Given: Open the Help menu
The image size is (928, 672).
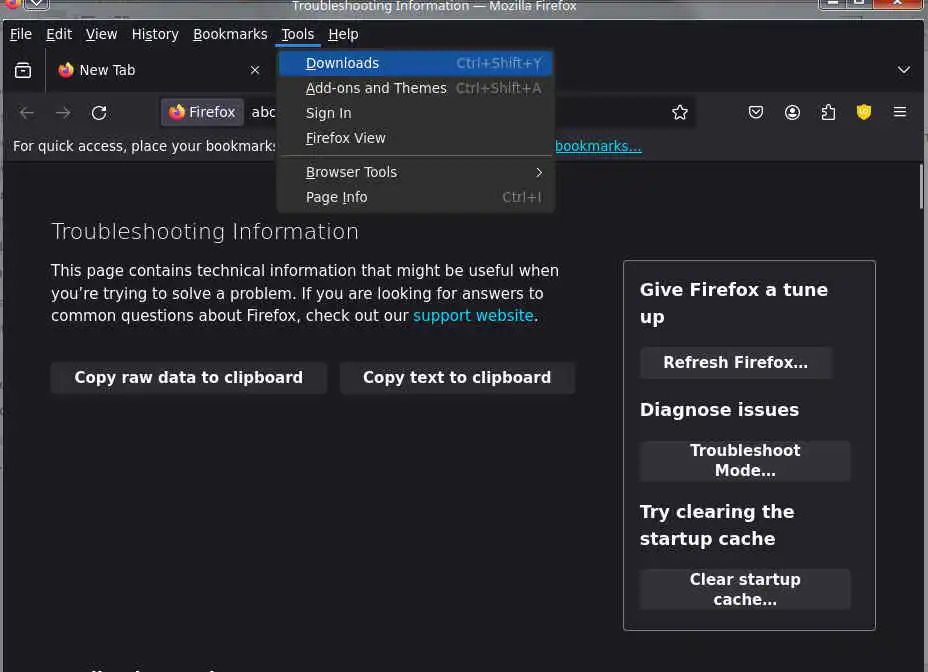Looking at the screenshot, I should click(x=343, y=34).
